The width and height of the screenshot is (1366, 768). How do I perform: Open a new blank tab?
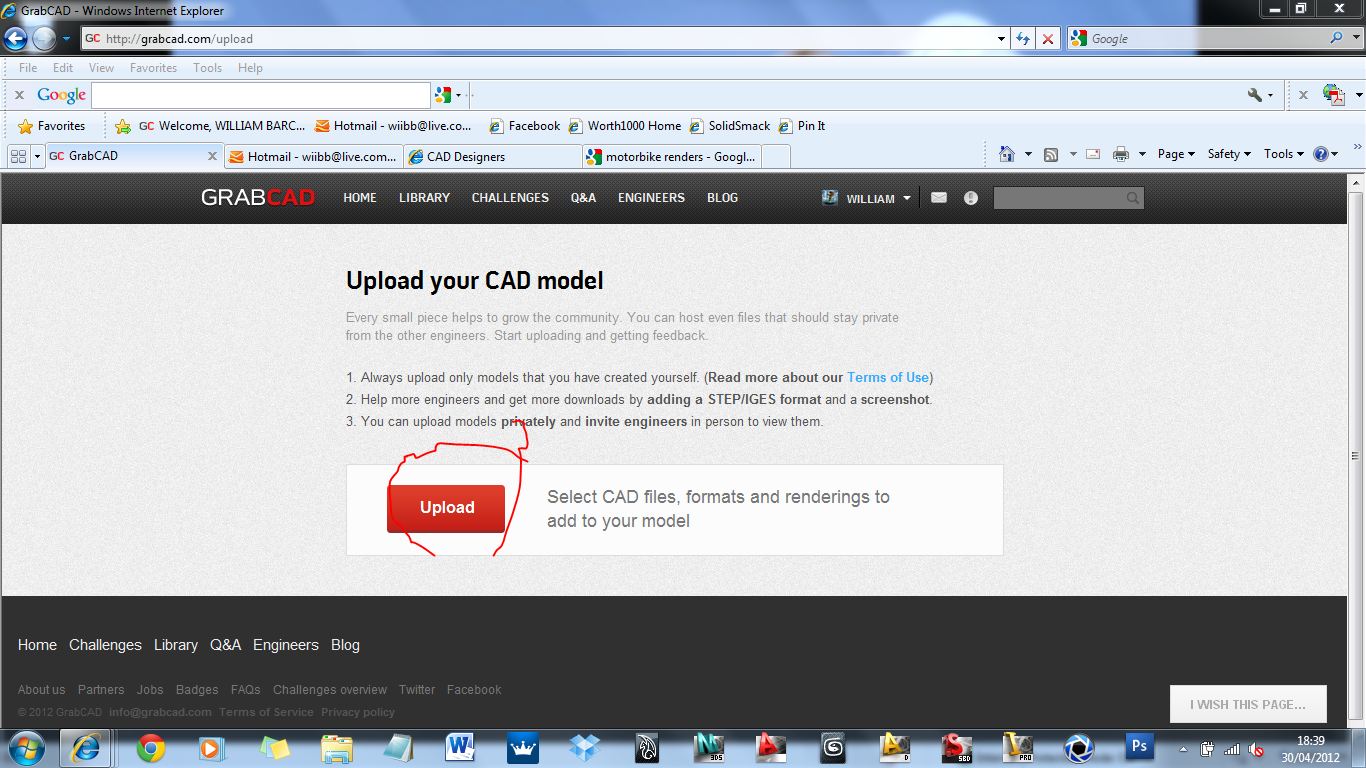tap(777, 156)
